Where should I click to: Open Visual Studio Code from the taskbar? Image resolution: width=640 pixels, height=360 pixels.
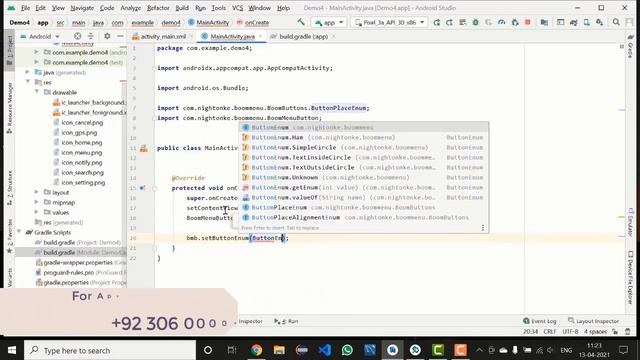point(324,350)
